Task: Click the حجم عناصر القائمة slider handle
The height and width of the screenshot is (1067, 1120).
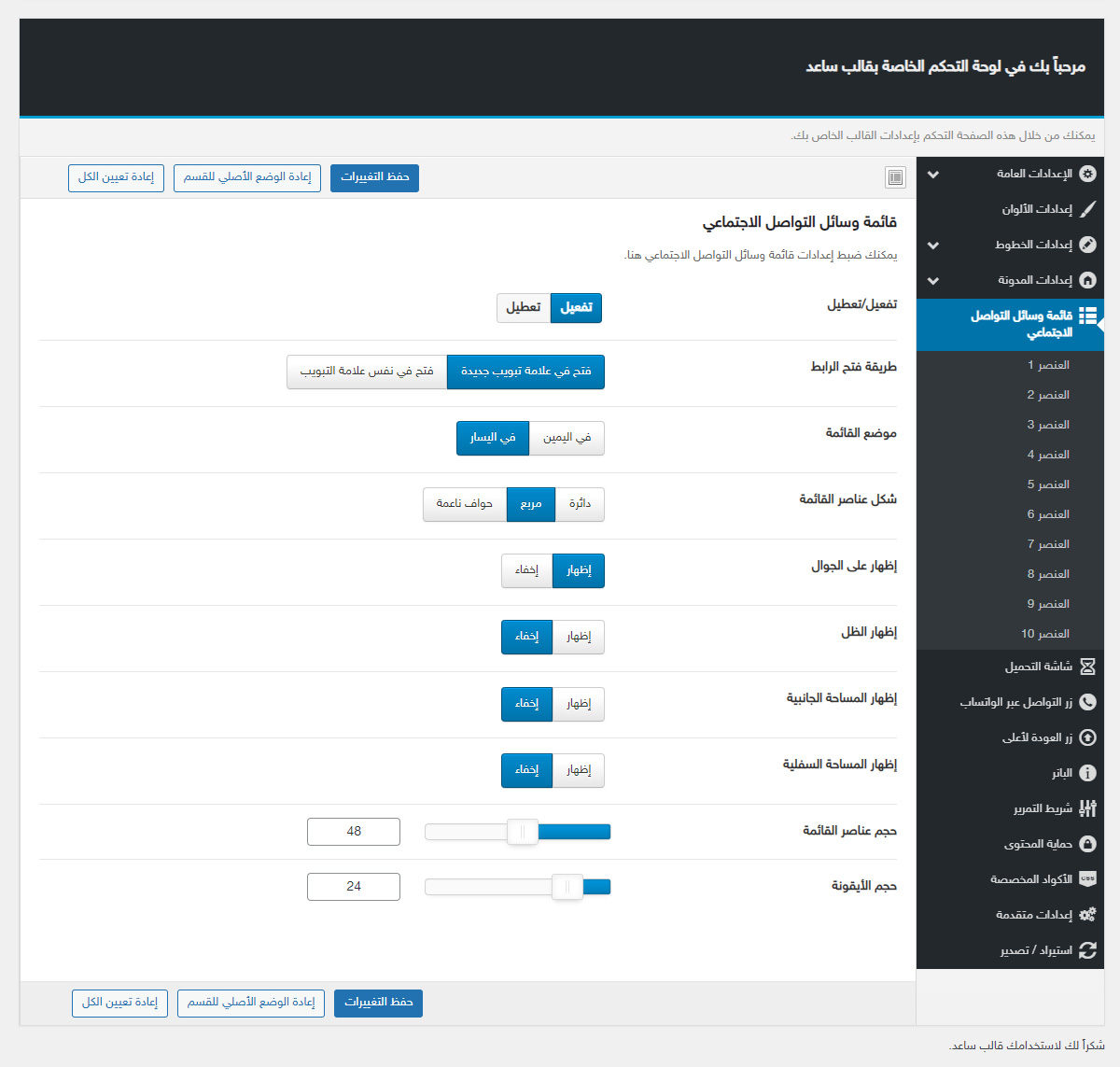Action: [523, 832]
